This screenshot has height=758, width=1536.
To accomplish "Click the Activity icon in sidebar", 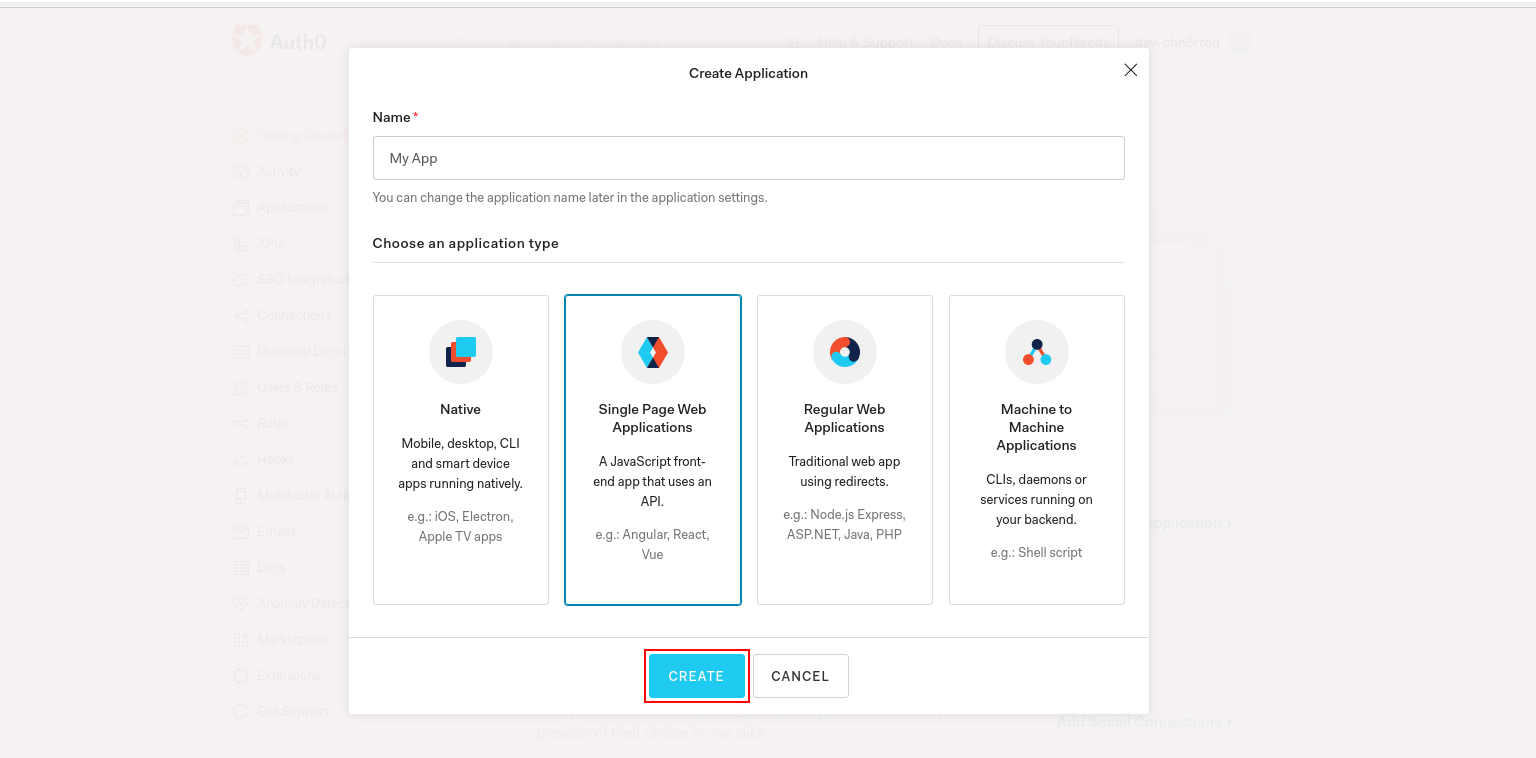I will [241, 172].
